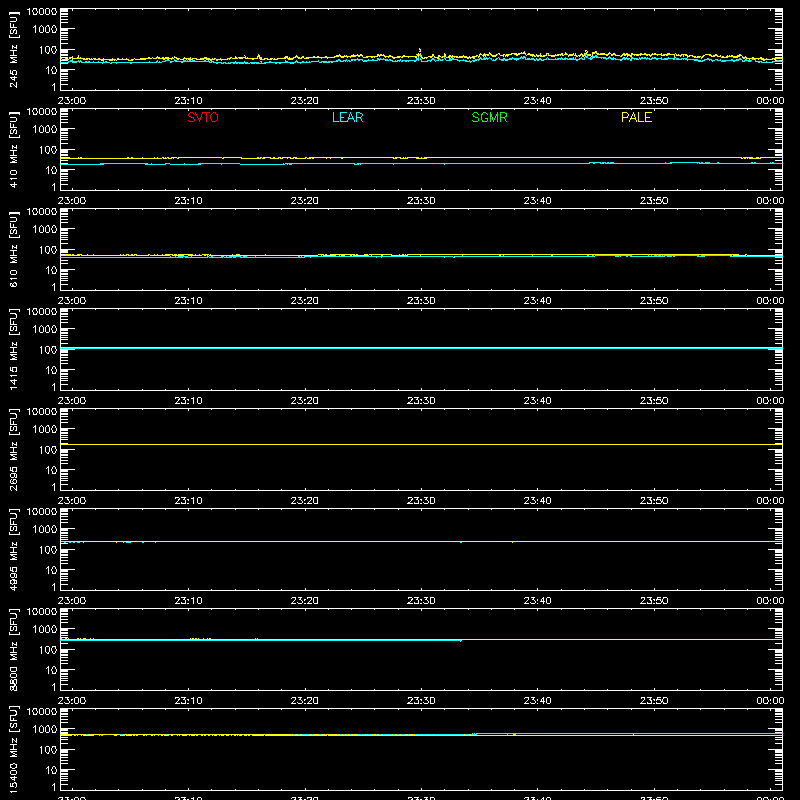
Task: Select the 4995 MHz [SFU] axis title
Action: (x=13, y=549)
